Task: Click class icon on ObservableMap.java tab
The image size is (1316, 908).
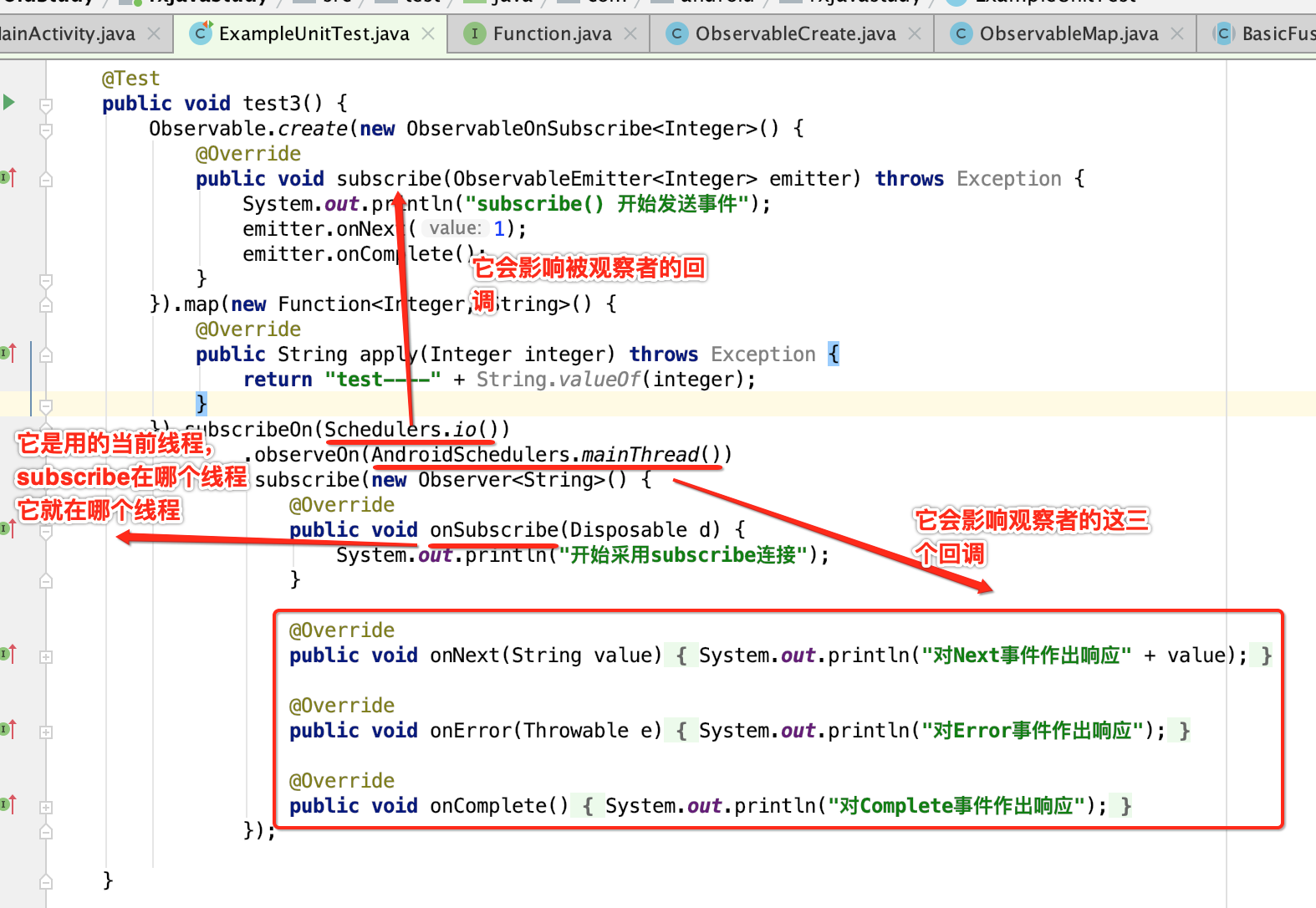Action: pyautogui.click(x=961, y=33)
